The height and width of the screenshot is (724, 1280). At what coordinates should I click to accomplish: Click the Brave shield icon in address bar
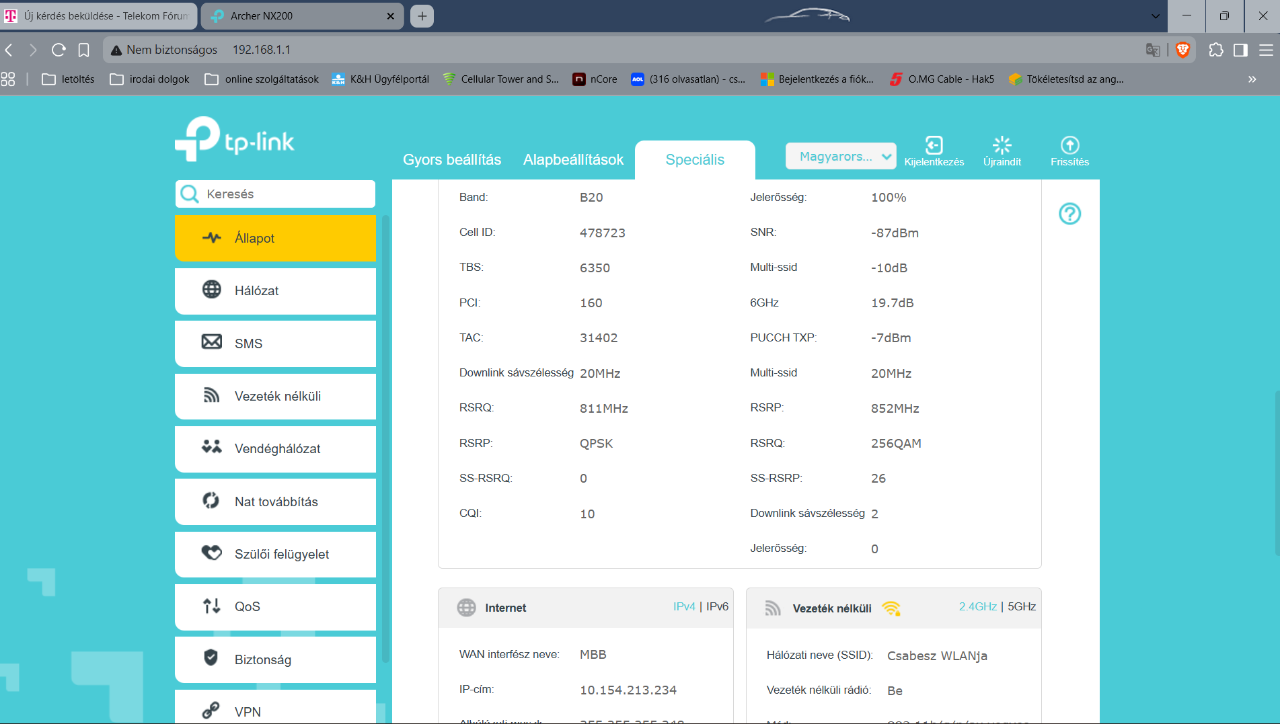pyautogui.click(x=1183, y=49)
